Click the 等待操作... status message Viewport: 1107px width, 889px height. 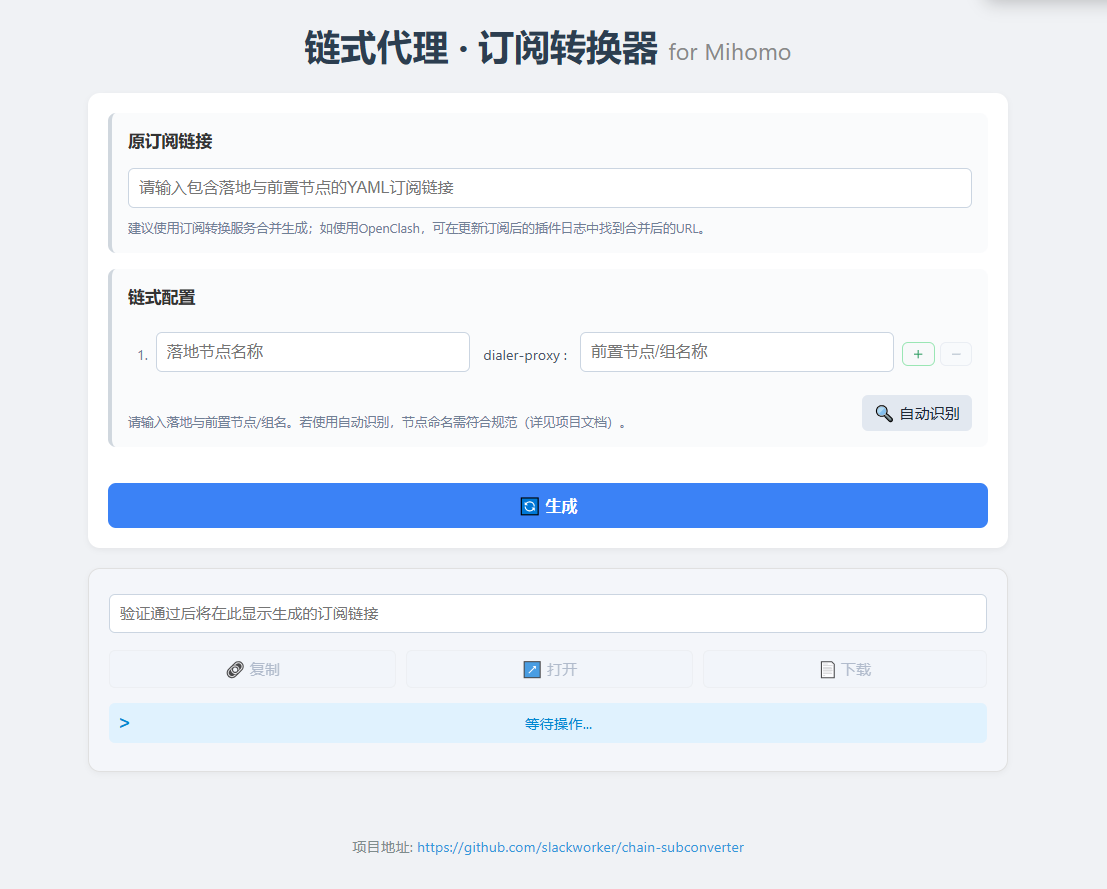pos(558,724)
